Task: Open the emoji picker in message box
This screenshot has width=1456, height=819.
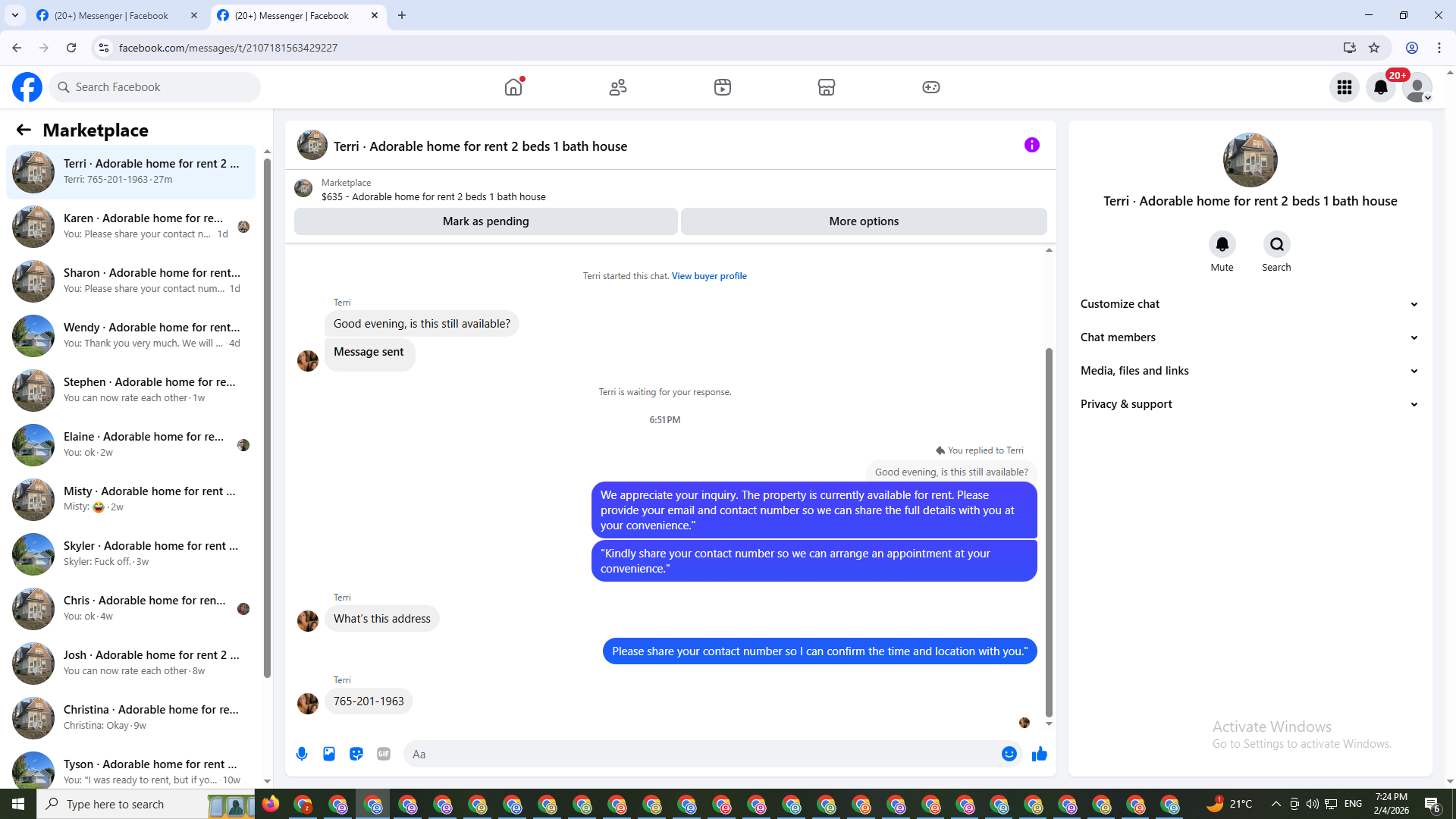Action: pyautogui.click(x=1009, y=754)
